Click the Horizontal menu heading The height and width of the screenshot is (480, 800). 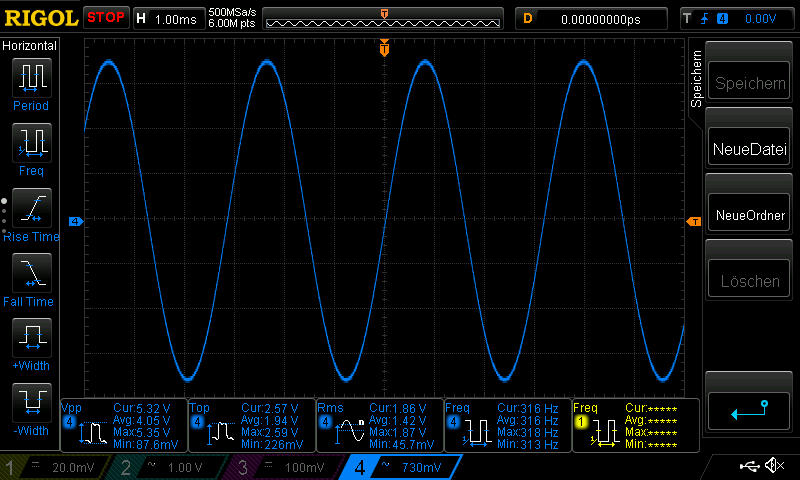29,46
